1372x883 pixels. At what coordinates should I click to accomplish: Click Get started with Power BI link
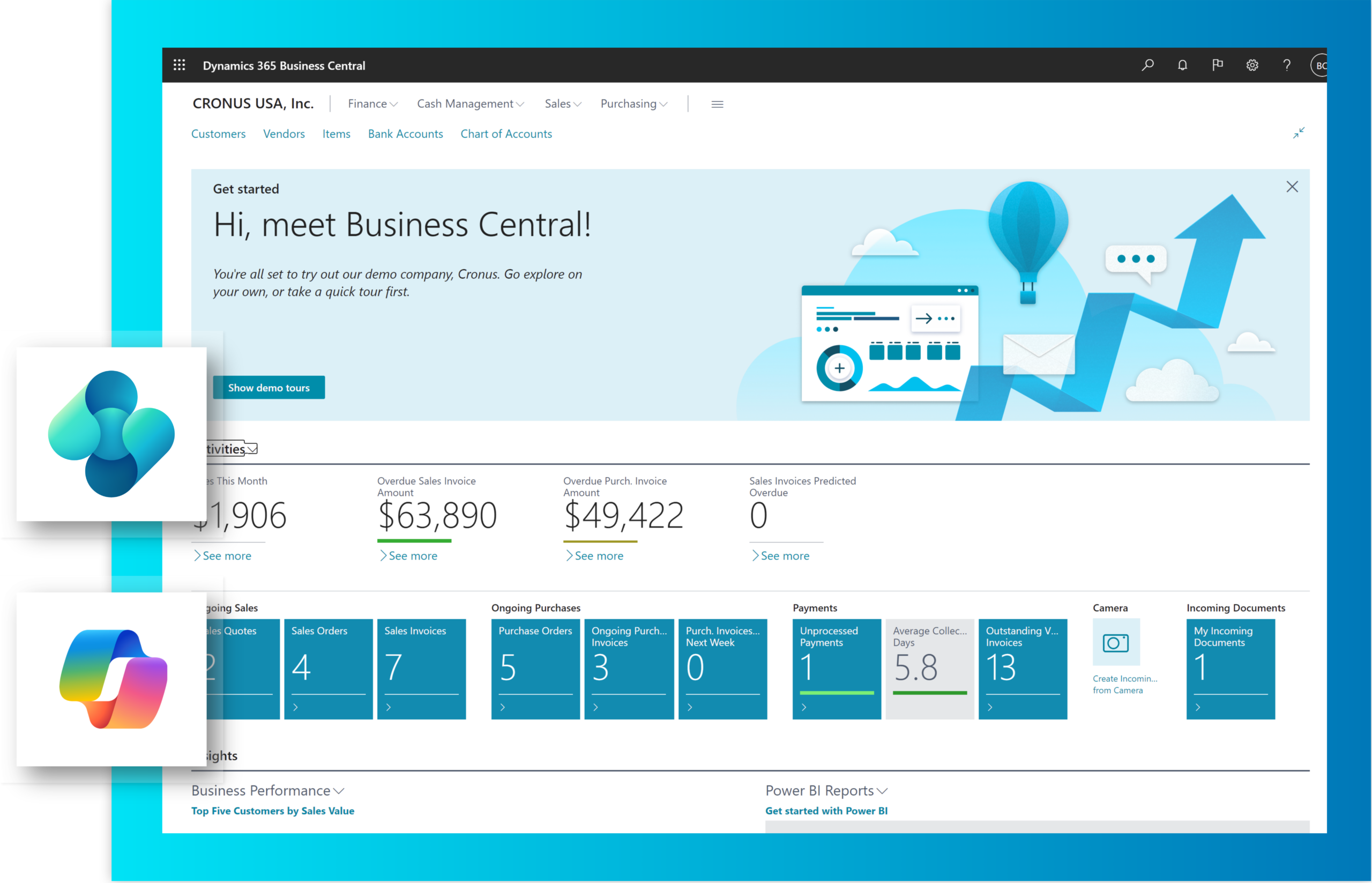(x=826, y=811)
